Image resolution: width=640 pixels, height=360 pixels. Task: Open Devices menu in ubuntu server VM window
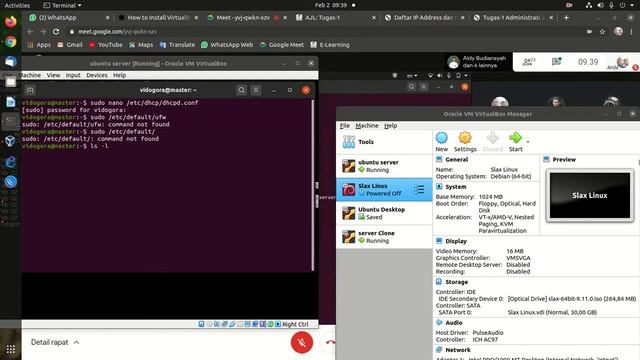[x=97, y=75]
